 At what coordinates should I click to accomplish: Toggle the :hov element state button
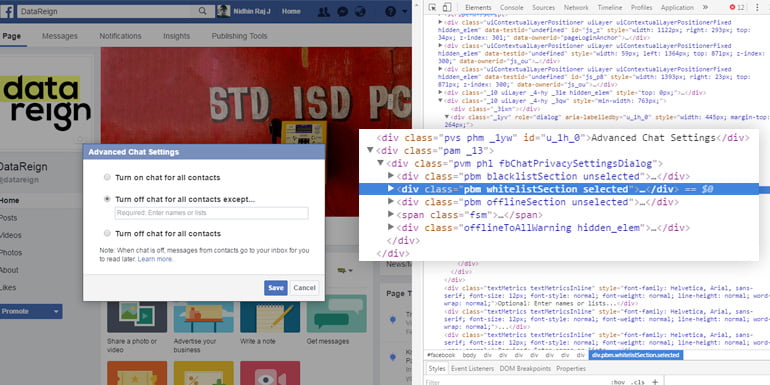point(618,382)
